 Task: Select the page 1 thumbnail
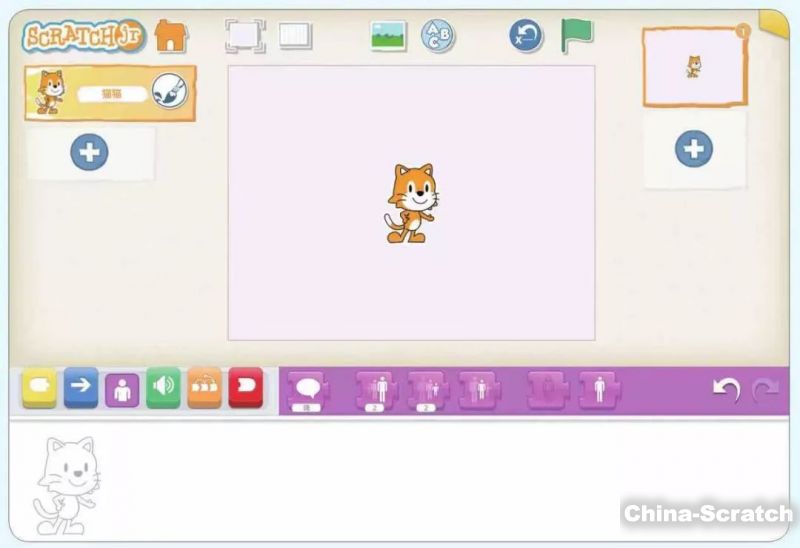[694, 67]
